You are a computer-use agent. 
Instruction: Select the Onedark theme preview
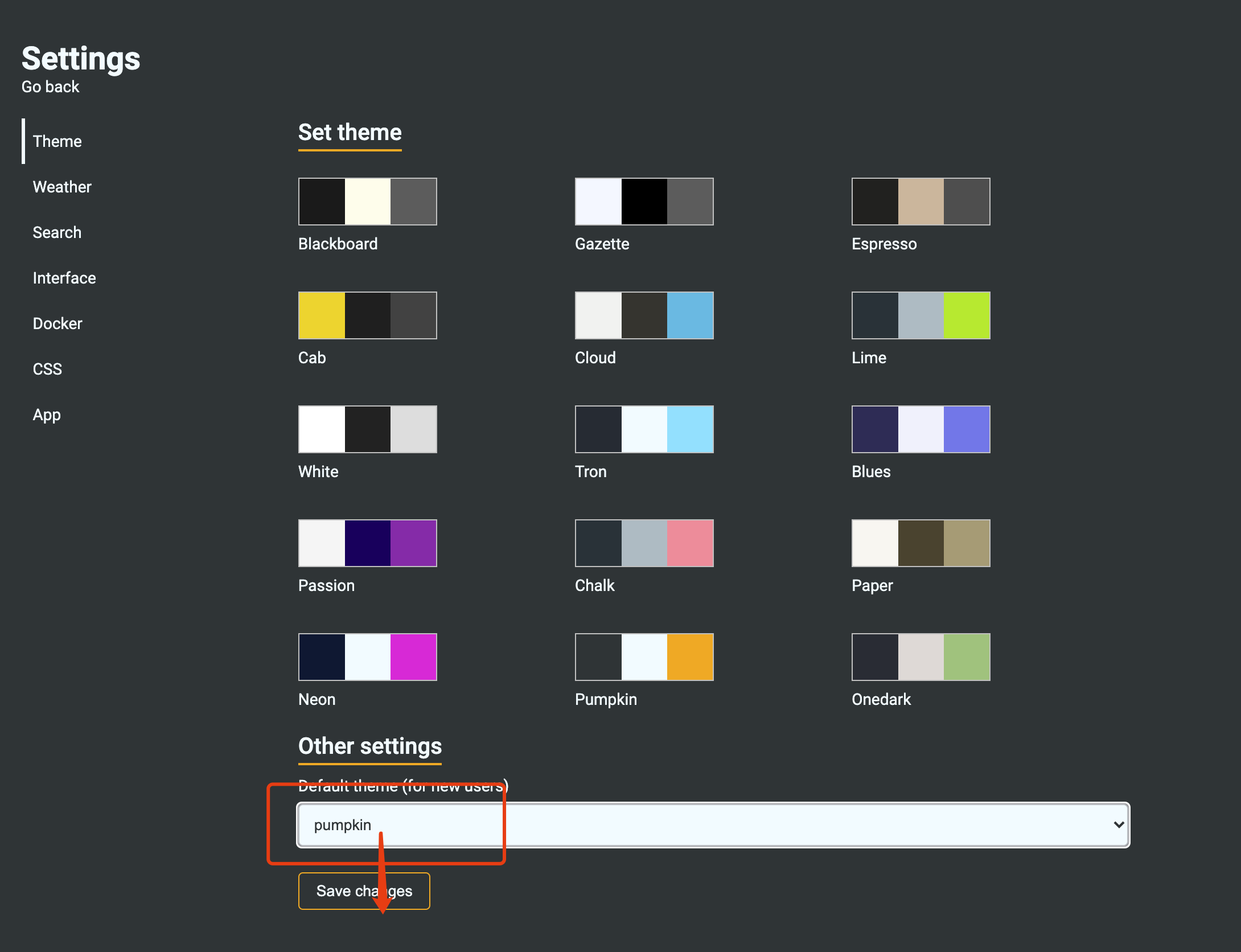pos(921,657)
